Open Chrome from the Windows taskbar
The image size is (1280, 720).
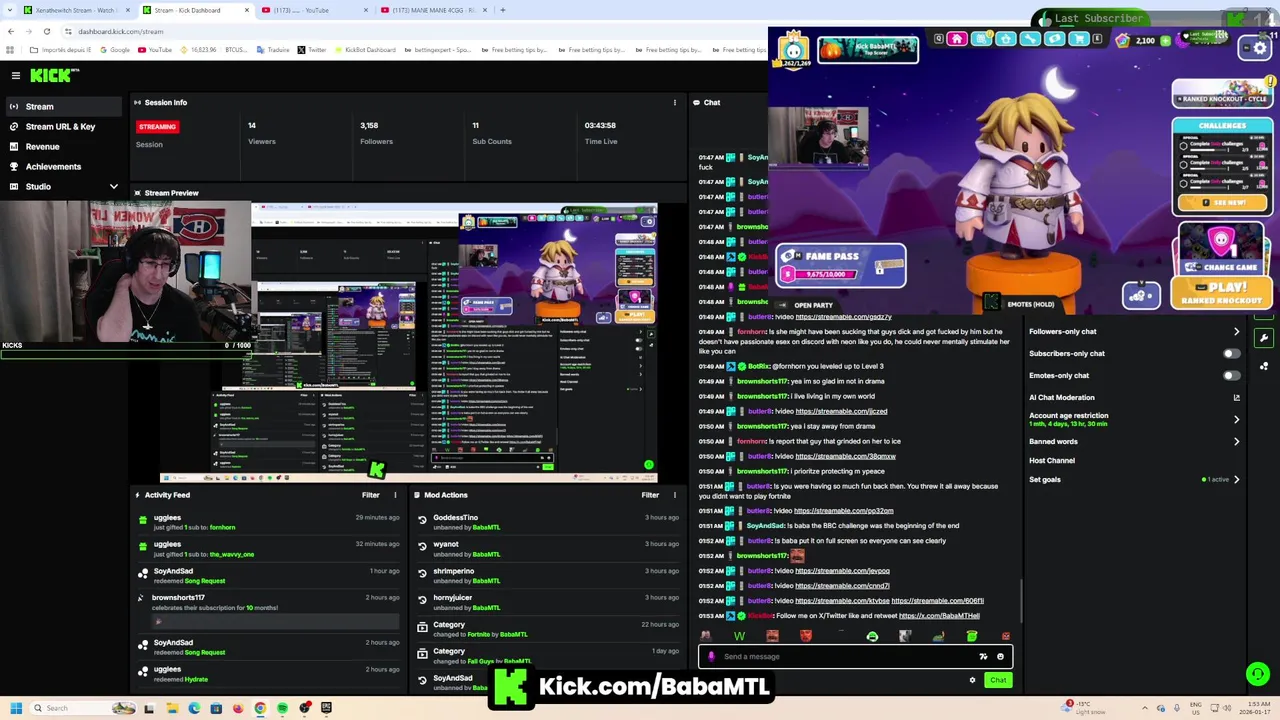[260, 708]
